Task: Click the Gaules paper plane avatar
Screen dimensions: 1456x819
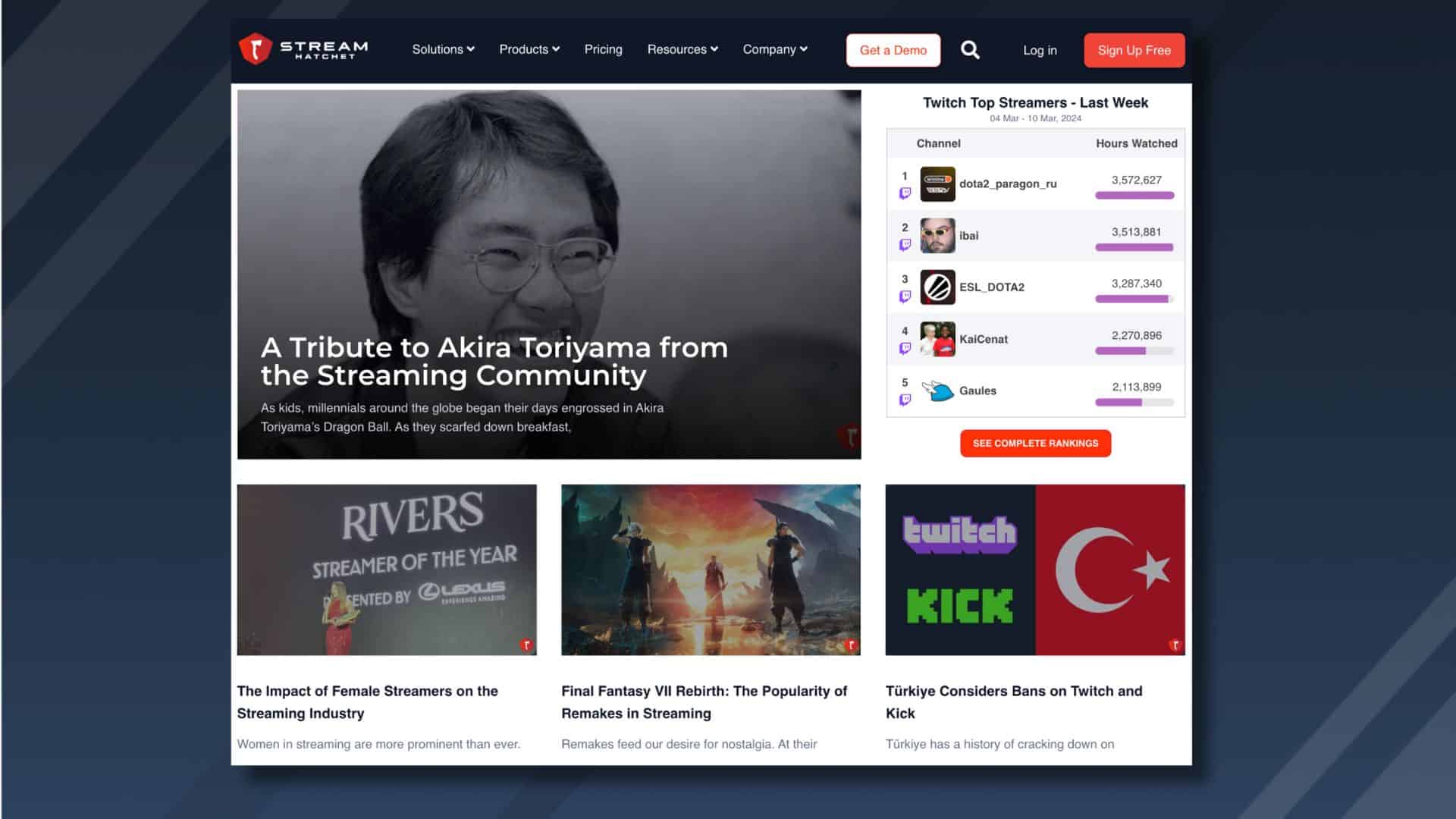Action: (938, 391)
